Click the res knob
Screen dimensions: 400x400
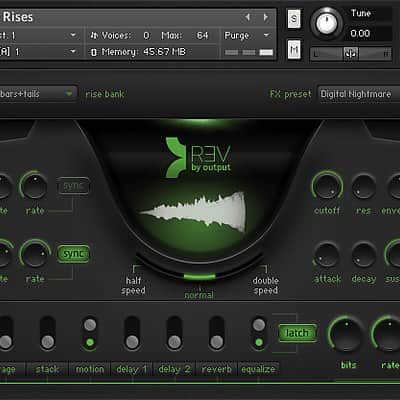[x=364, y=186]
